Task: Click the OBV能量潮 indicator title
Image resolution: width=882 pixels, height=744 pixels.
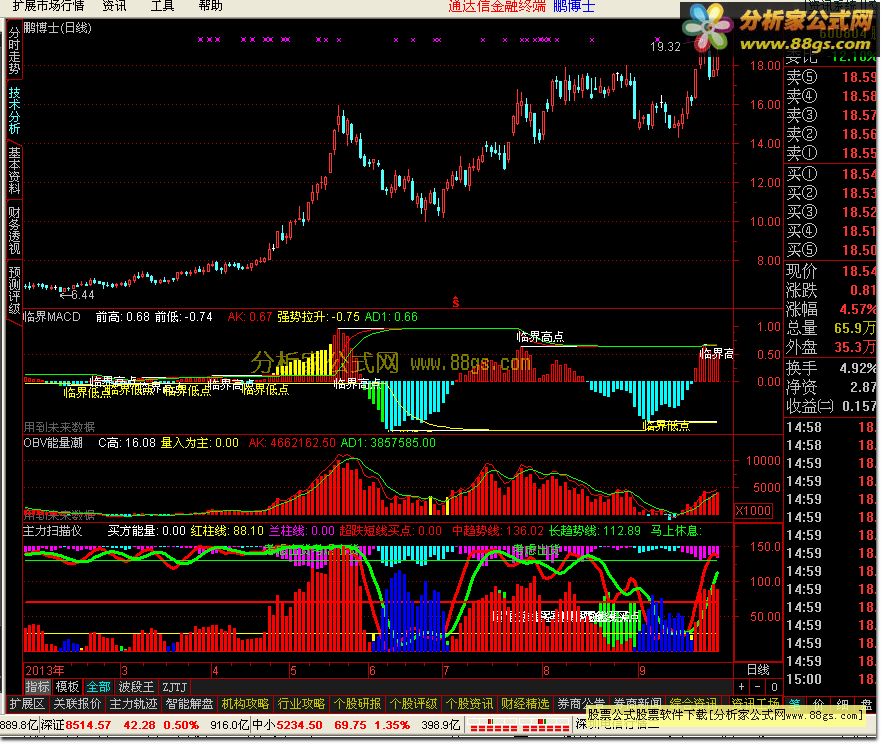Action: point(53,443)
